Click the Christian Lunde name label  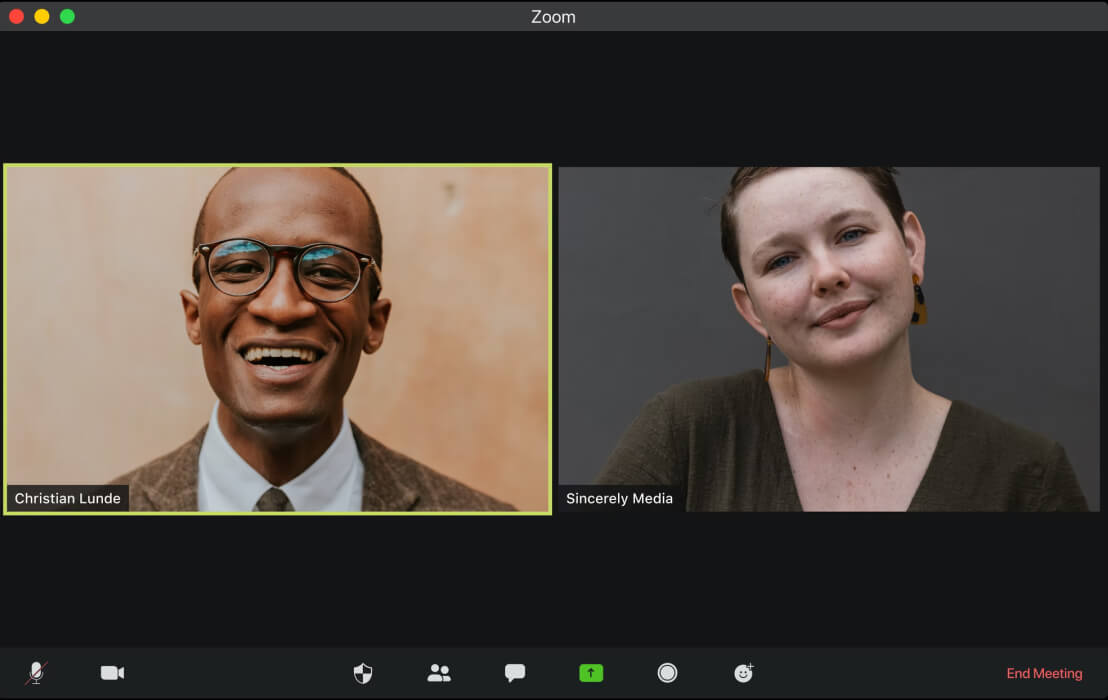(69, 497)
